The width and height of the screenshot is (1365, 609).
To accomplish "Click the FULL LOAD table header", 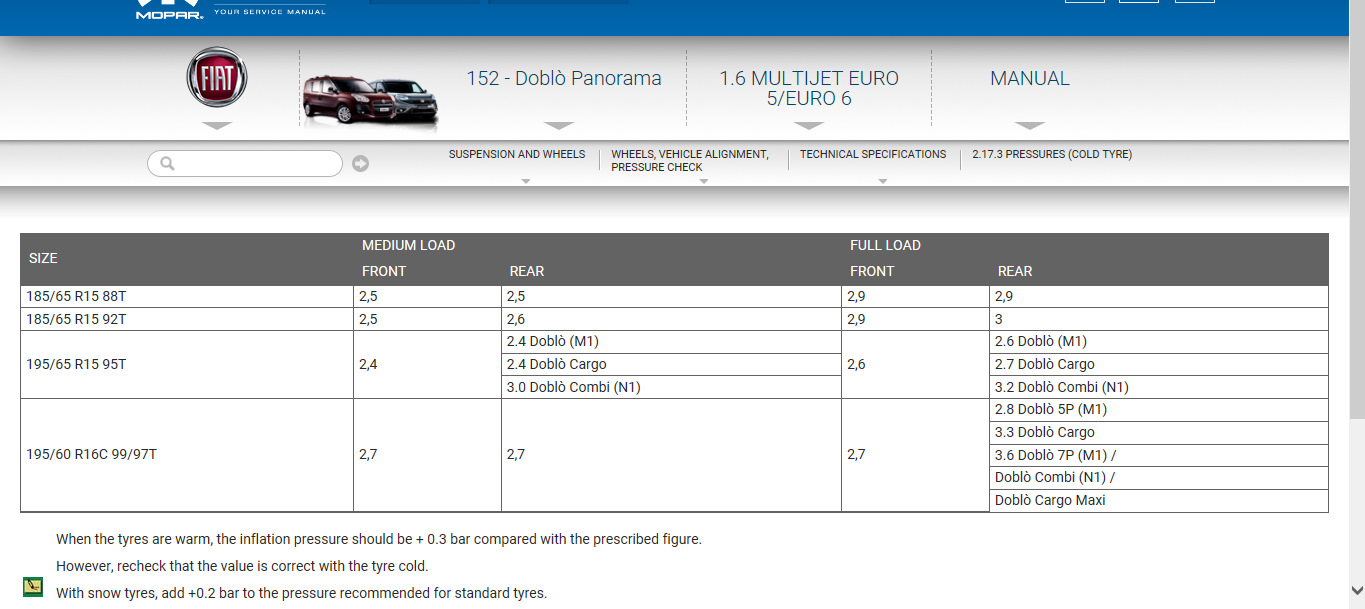I will (885, 245).
